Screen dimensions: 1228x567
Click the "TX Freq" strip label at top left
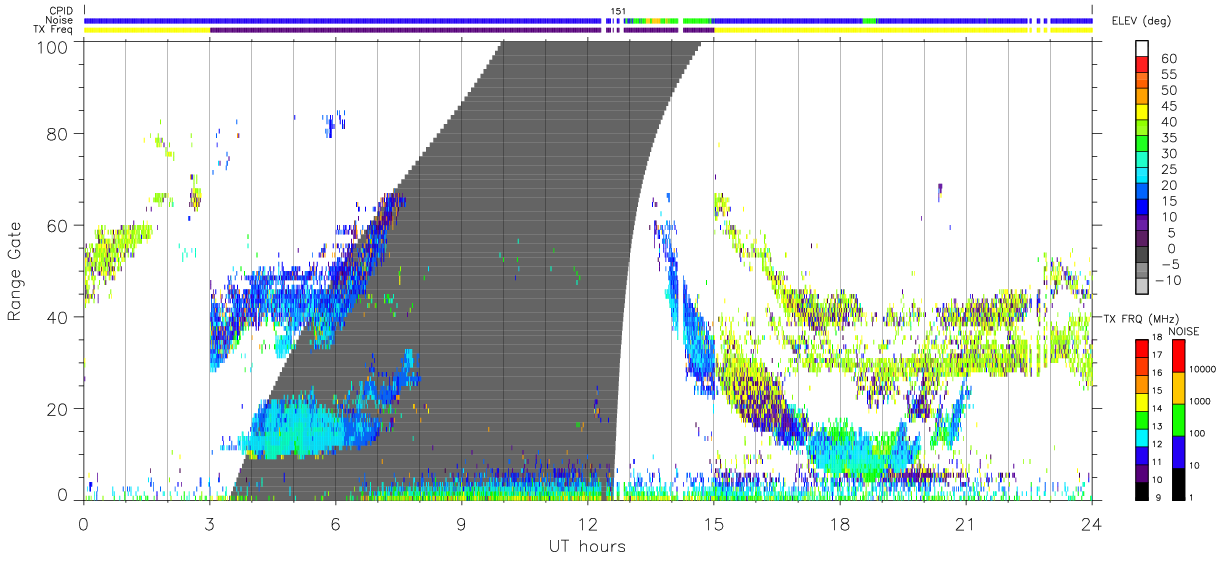click(x=53, y=30)
